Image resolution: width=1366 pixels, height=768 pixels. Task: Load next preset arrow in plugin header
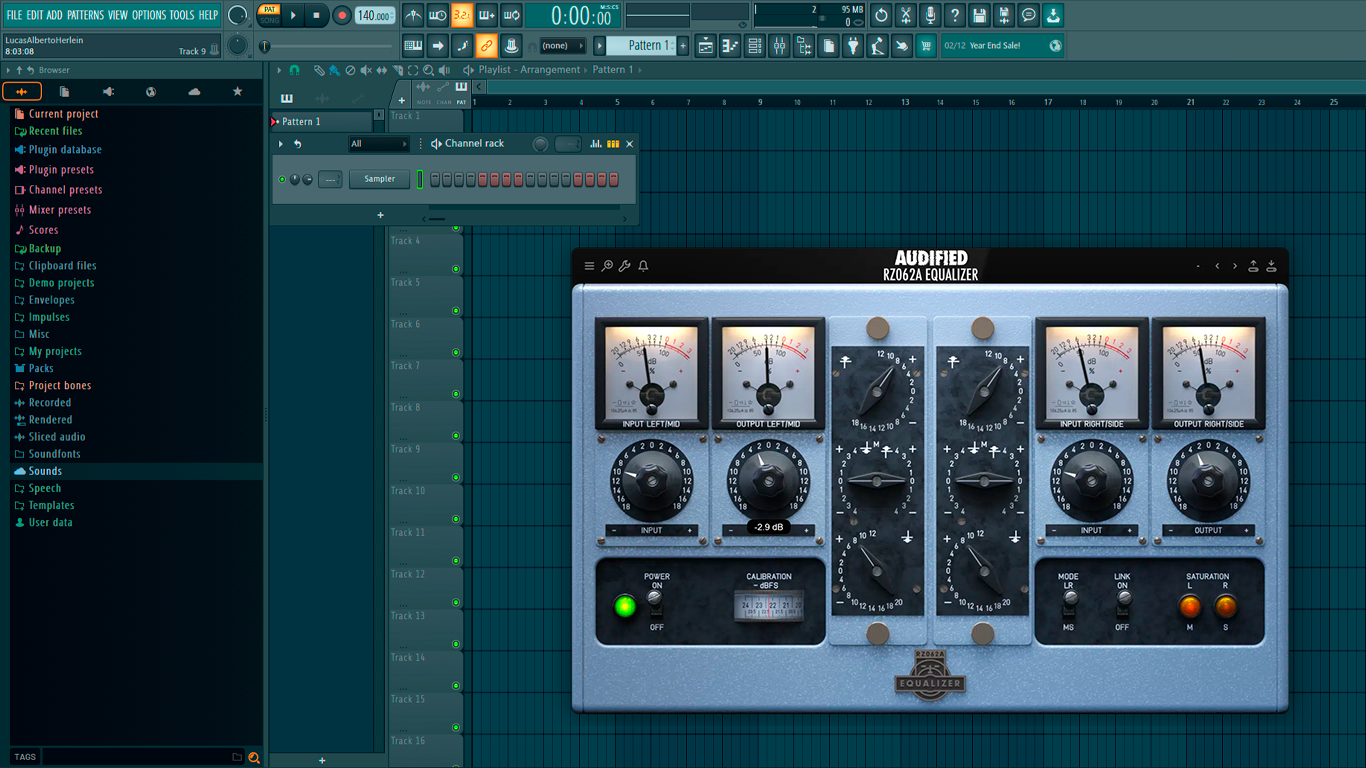(1235, 266)
